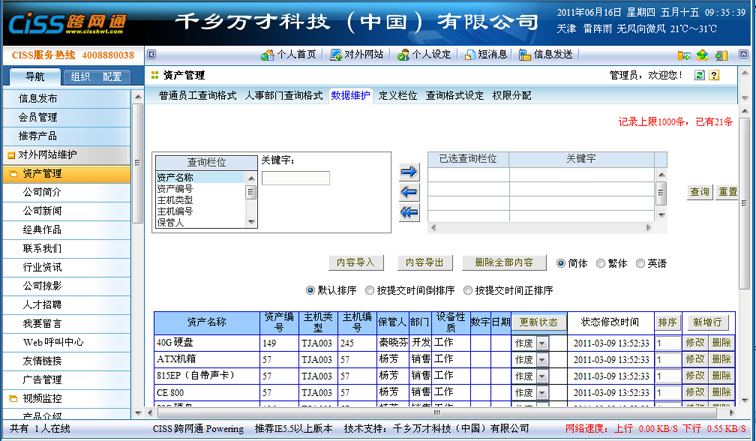Select the 英语 language radio button

(639, 264)
